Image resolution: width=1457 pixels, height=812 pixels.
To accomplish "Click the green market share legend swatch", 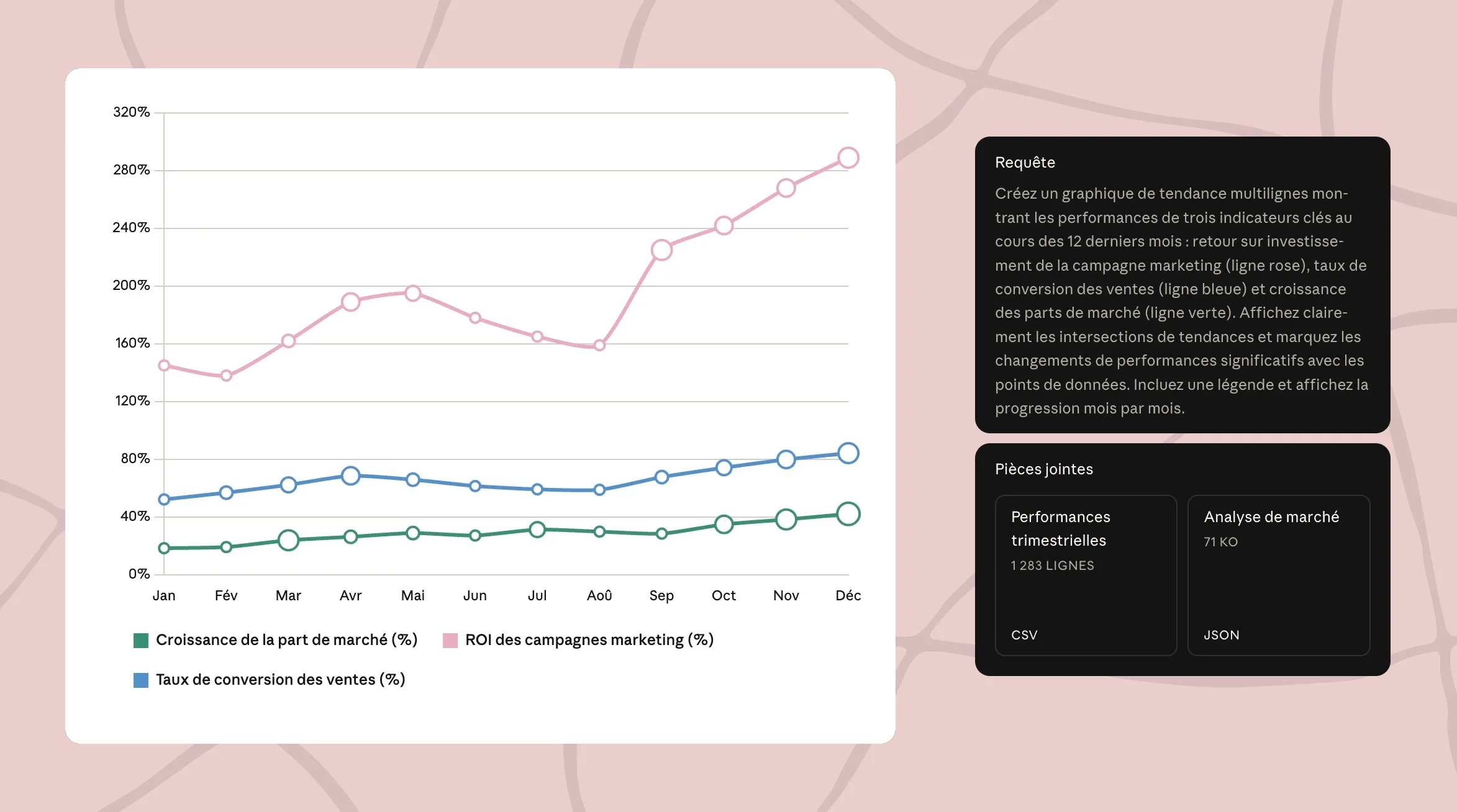I will 141,640.
